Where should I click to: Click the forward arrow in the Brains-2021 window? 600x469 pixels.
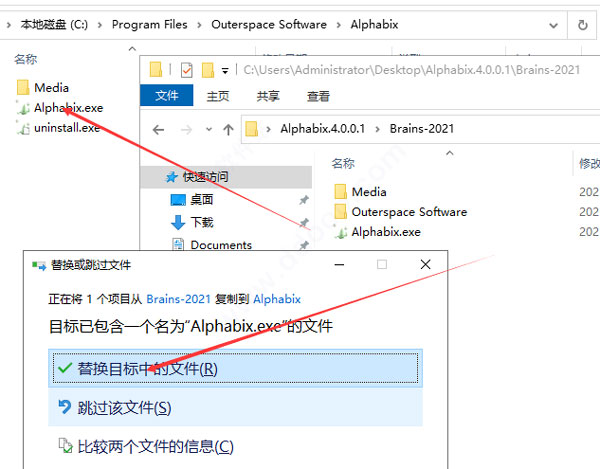(x=186, y=130)
